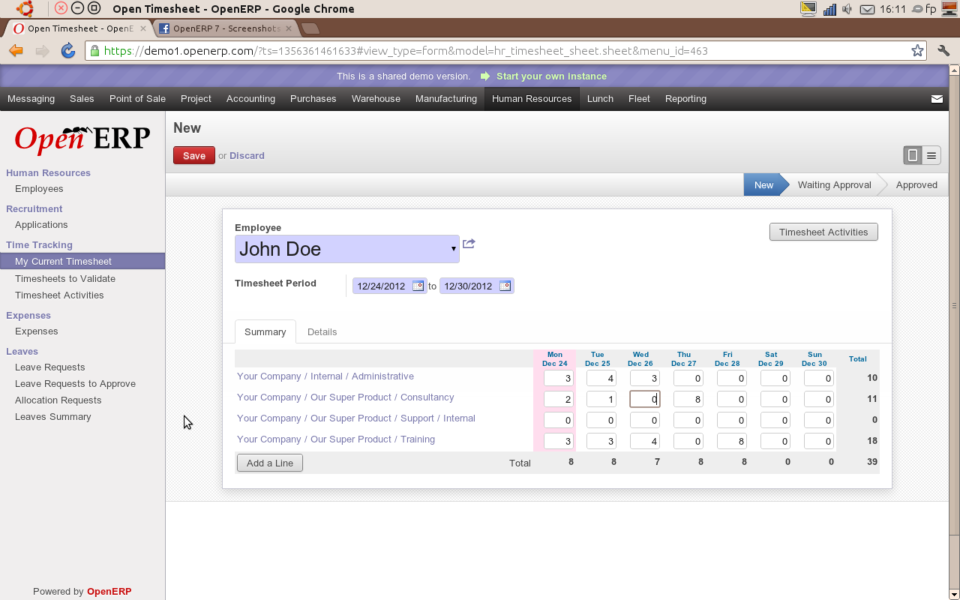Click the Timesheet Activities button

(823, 232)
